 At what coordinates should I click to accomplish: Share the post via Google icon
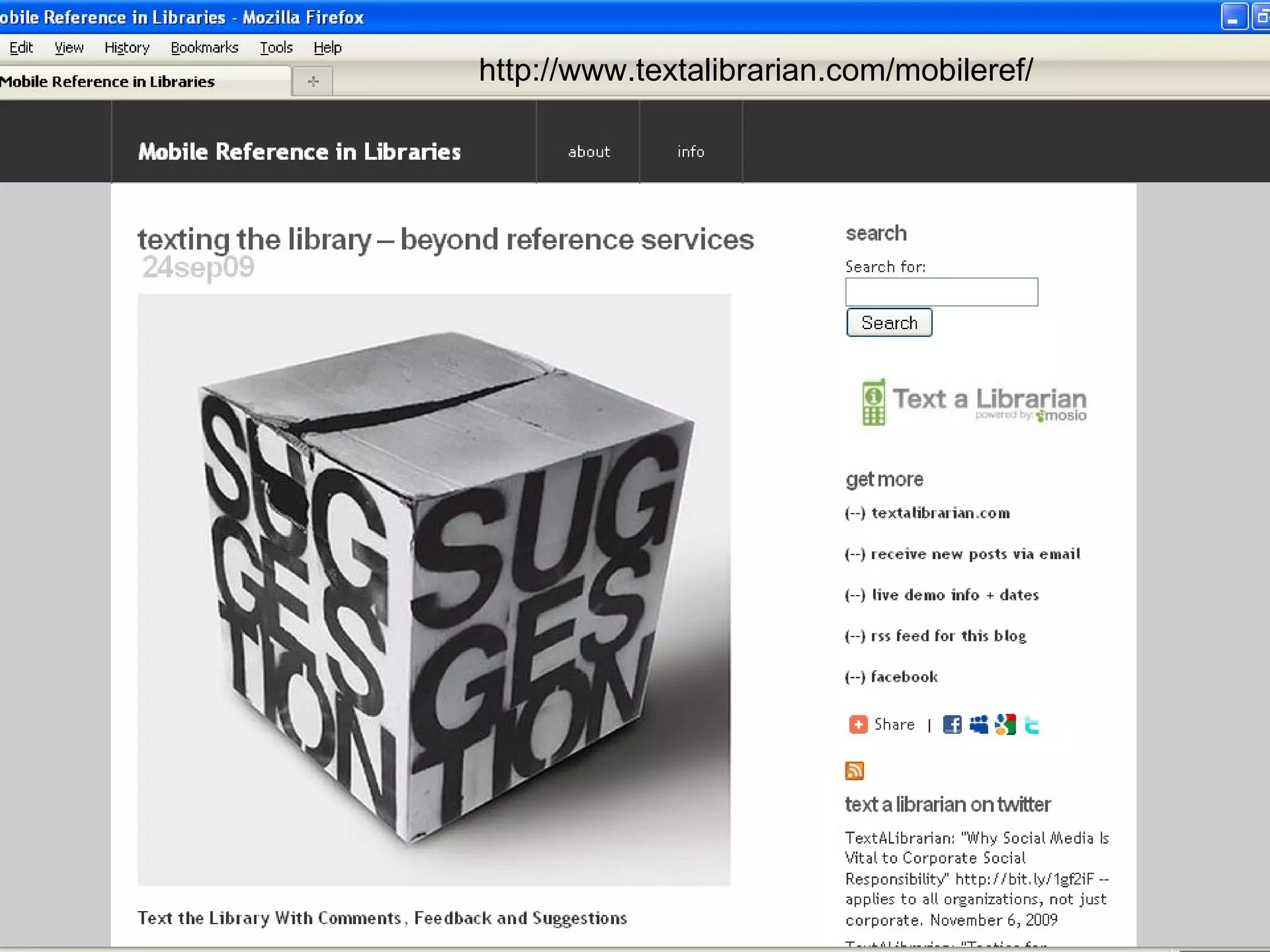click(1005, 724)
